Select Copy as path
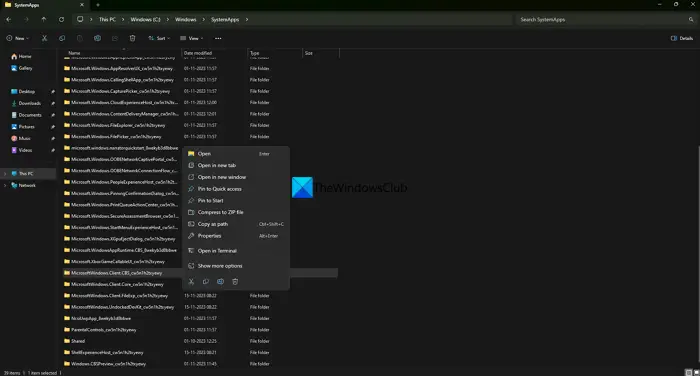 coord(236,224)
